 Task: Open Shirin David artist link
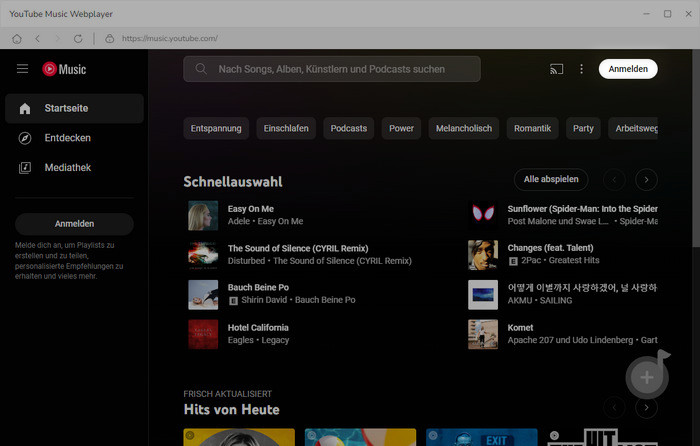(x=264, y=300)
